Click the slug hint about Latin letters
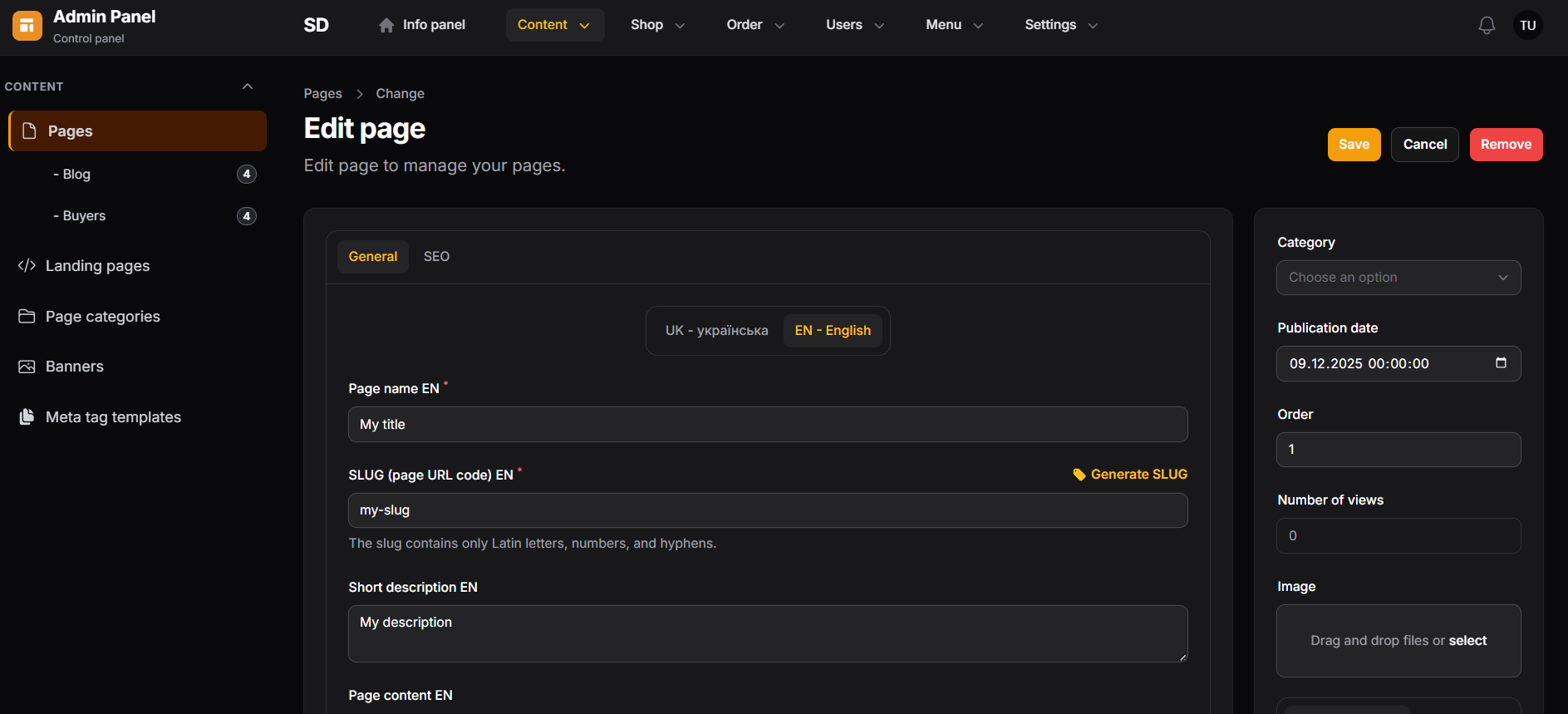 click(533, 543)
